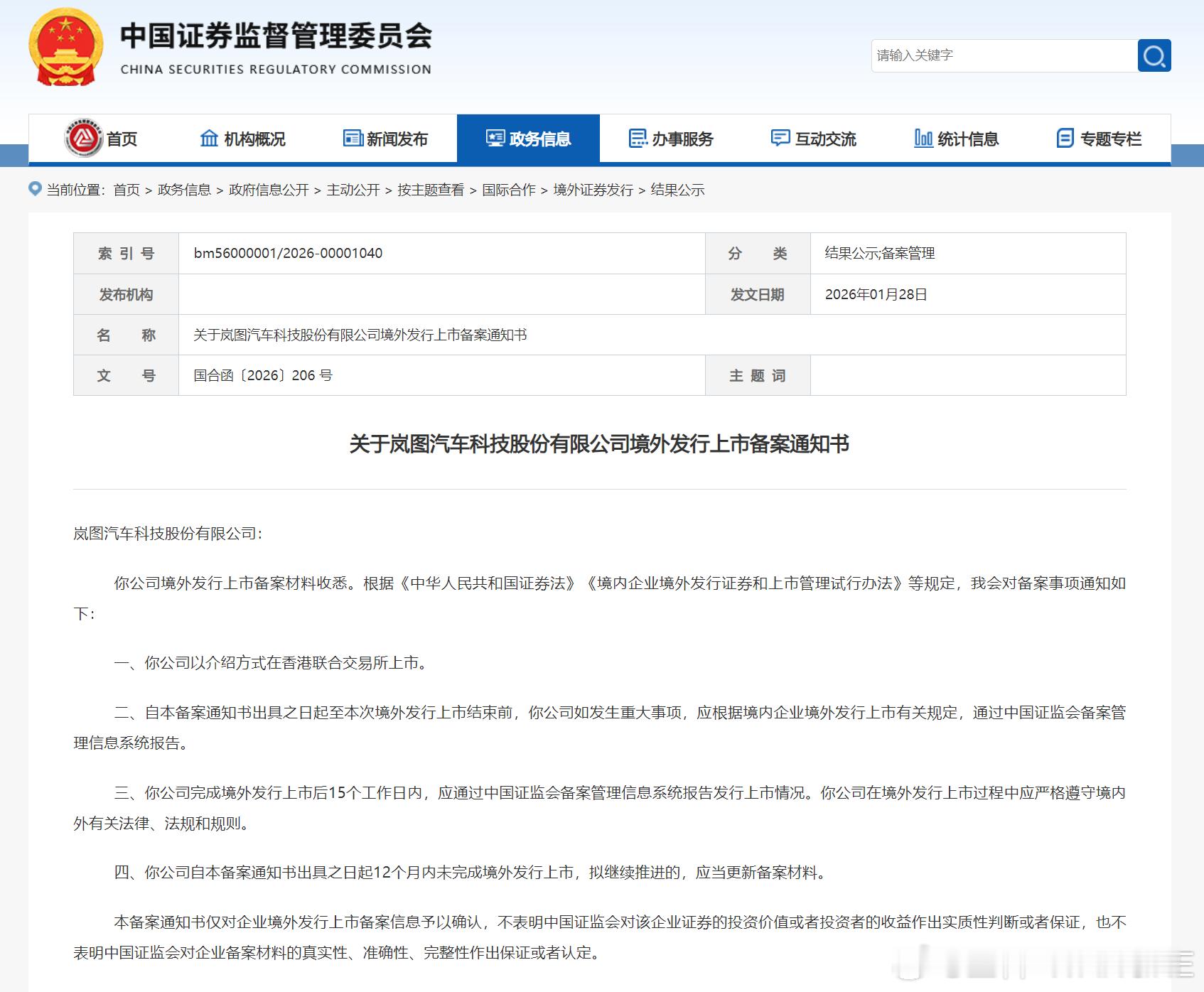Open the 新闻发布 navigation tab
The height and width of the screenshot is (992, 1204).
click(x=385, y=139)
